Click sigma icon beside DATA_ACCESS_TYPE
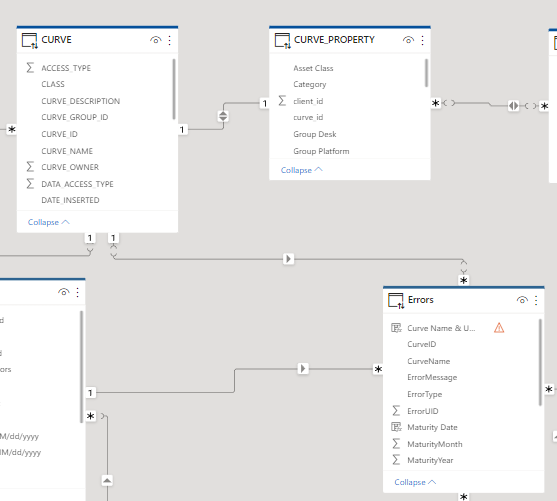The height and width of the screenshot is (501, 557). [x=30, y=184]
